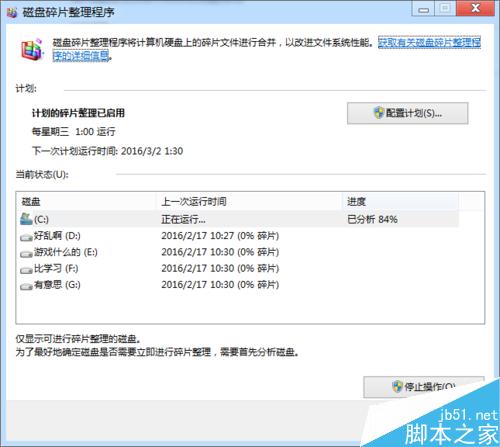Click the 好乱啊 (D:) disk name
This screenshot has height=447, width=500.
(x=57, y=236)
